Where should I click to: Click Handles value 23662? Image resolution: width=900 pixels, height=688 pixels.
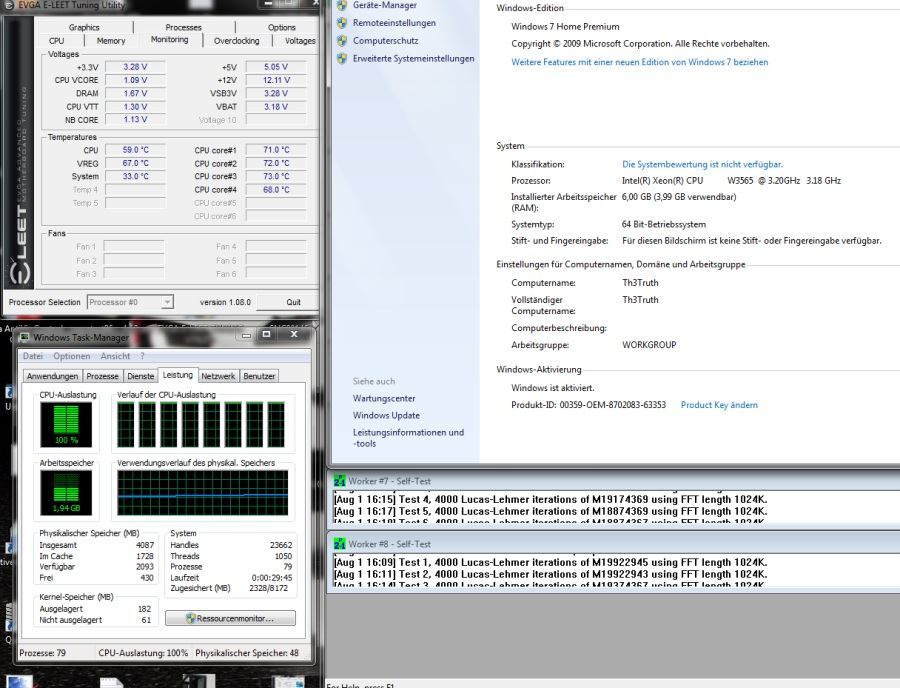tap(281, 545)
